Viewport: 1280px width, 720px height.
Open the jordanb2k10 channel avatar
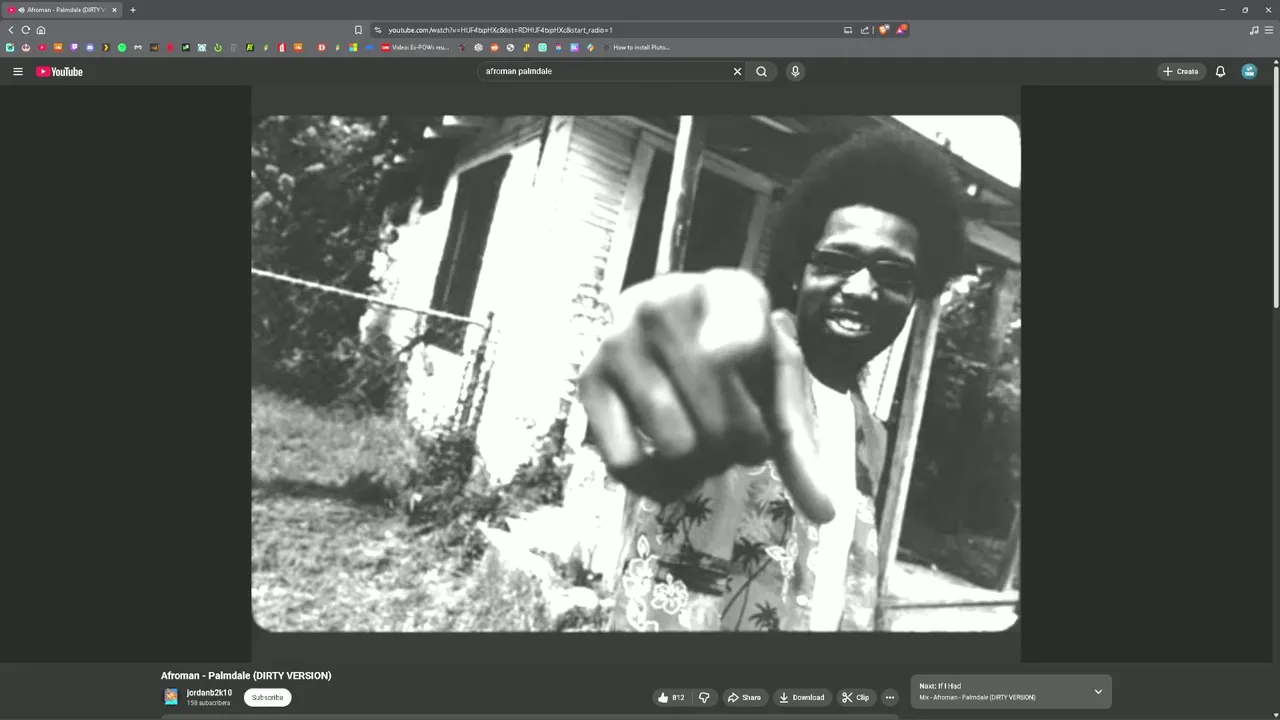point(171,697)
